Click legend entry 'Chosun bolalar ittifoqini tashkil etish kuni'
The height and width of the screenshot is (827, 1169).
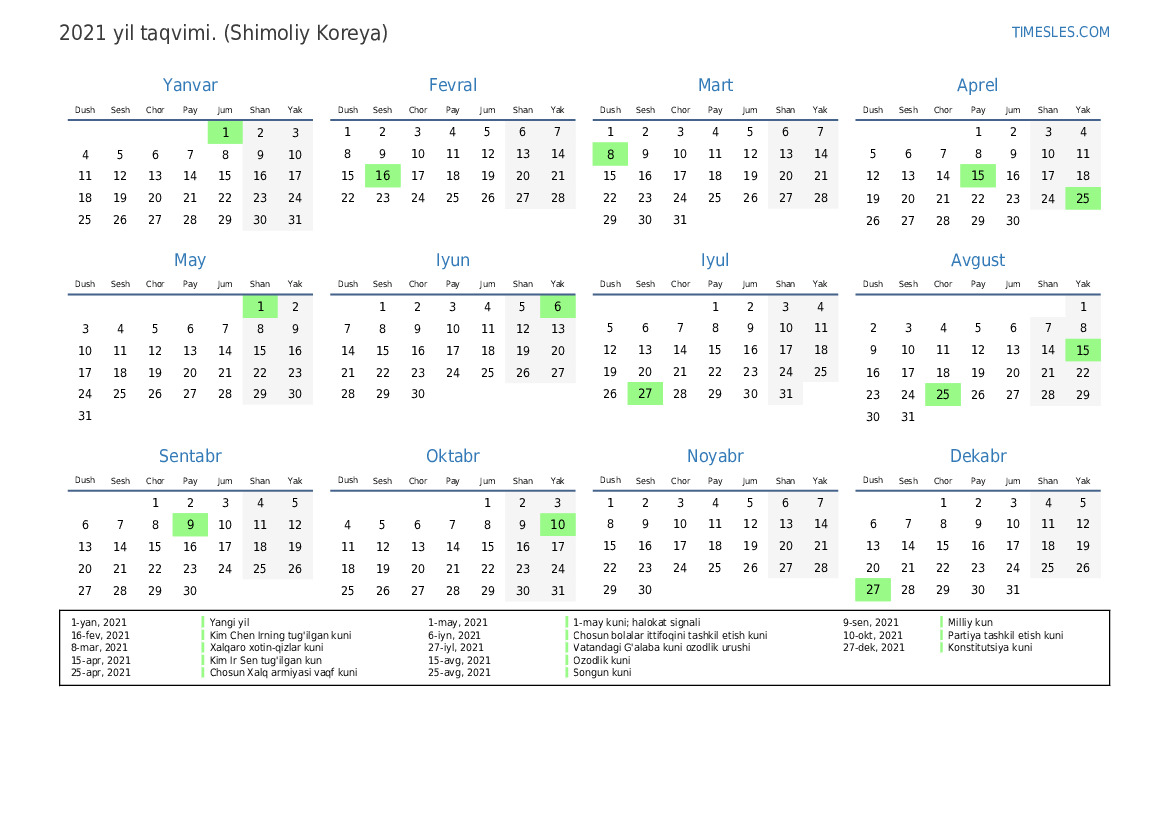click(x=670, y=635)
